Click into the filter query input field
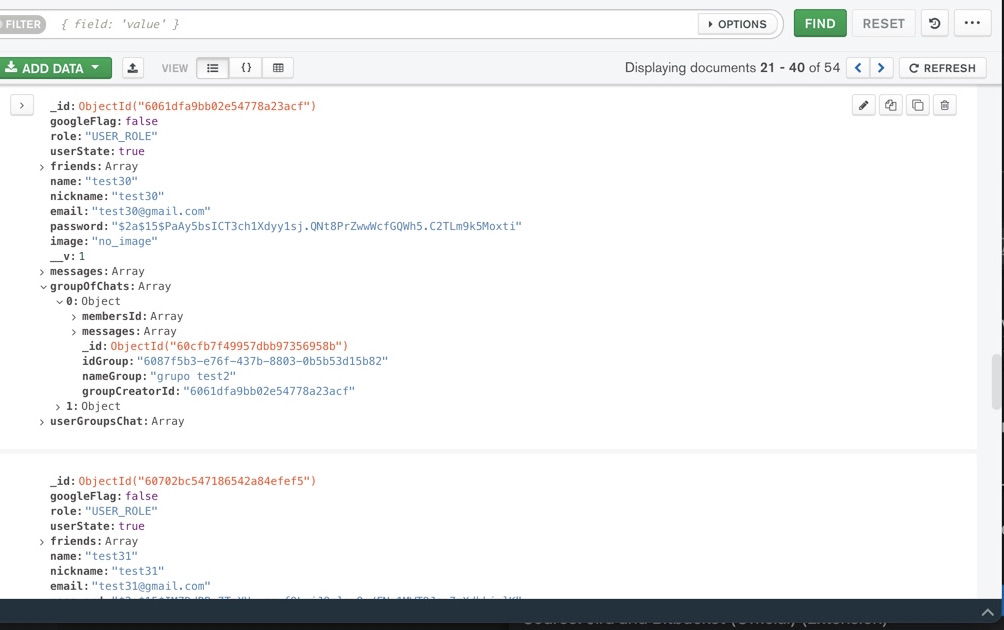The height and width of the screenshot is (630, 1004). 370,24
